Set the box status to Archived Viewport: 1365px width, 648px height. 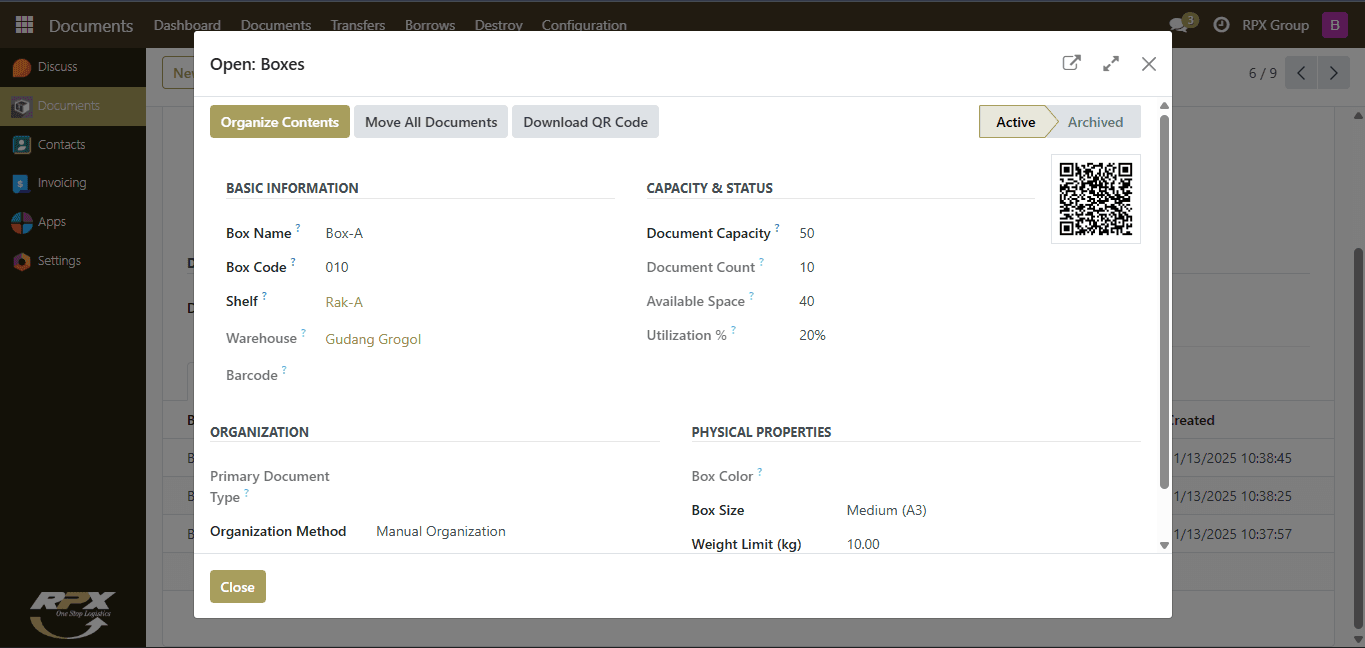[1095, 122]
